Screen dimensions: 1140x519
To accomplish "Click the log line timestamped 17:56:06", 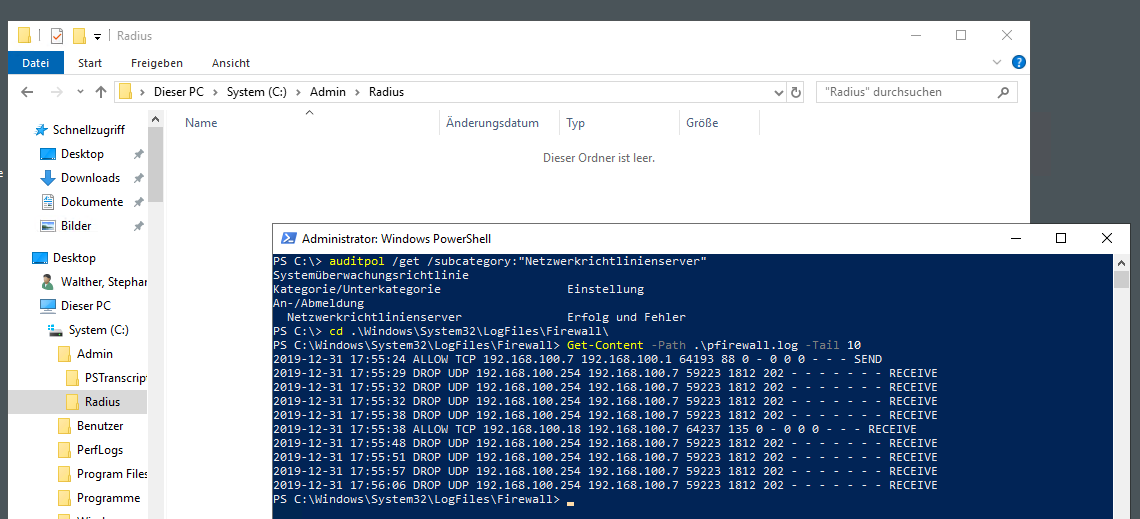I will tap(605, 486).
